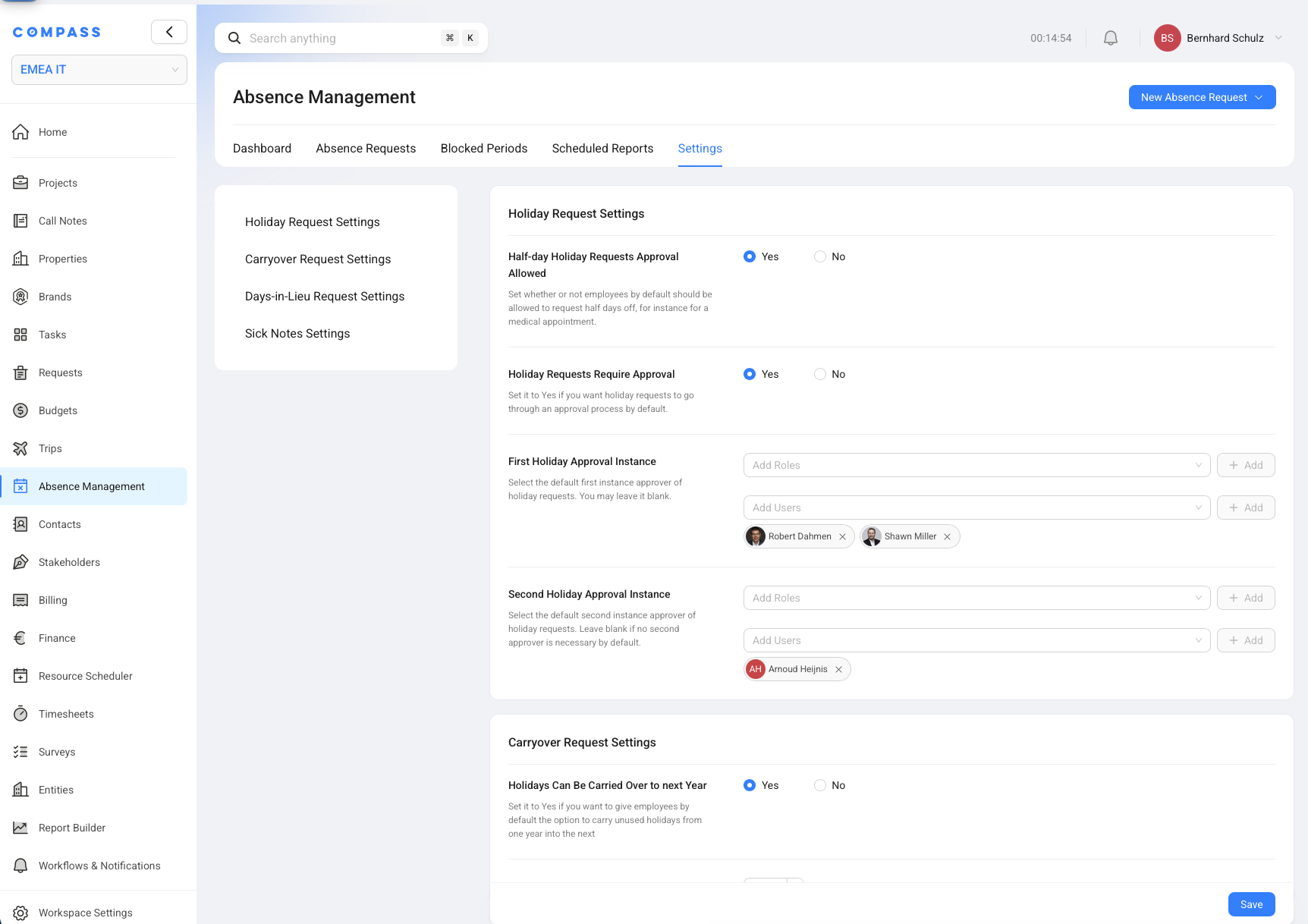Click the Finance euro icon
Viewport: 1308px width, 924px height.
point(20,638)
